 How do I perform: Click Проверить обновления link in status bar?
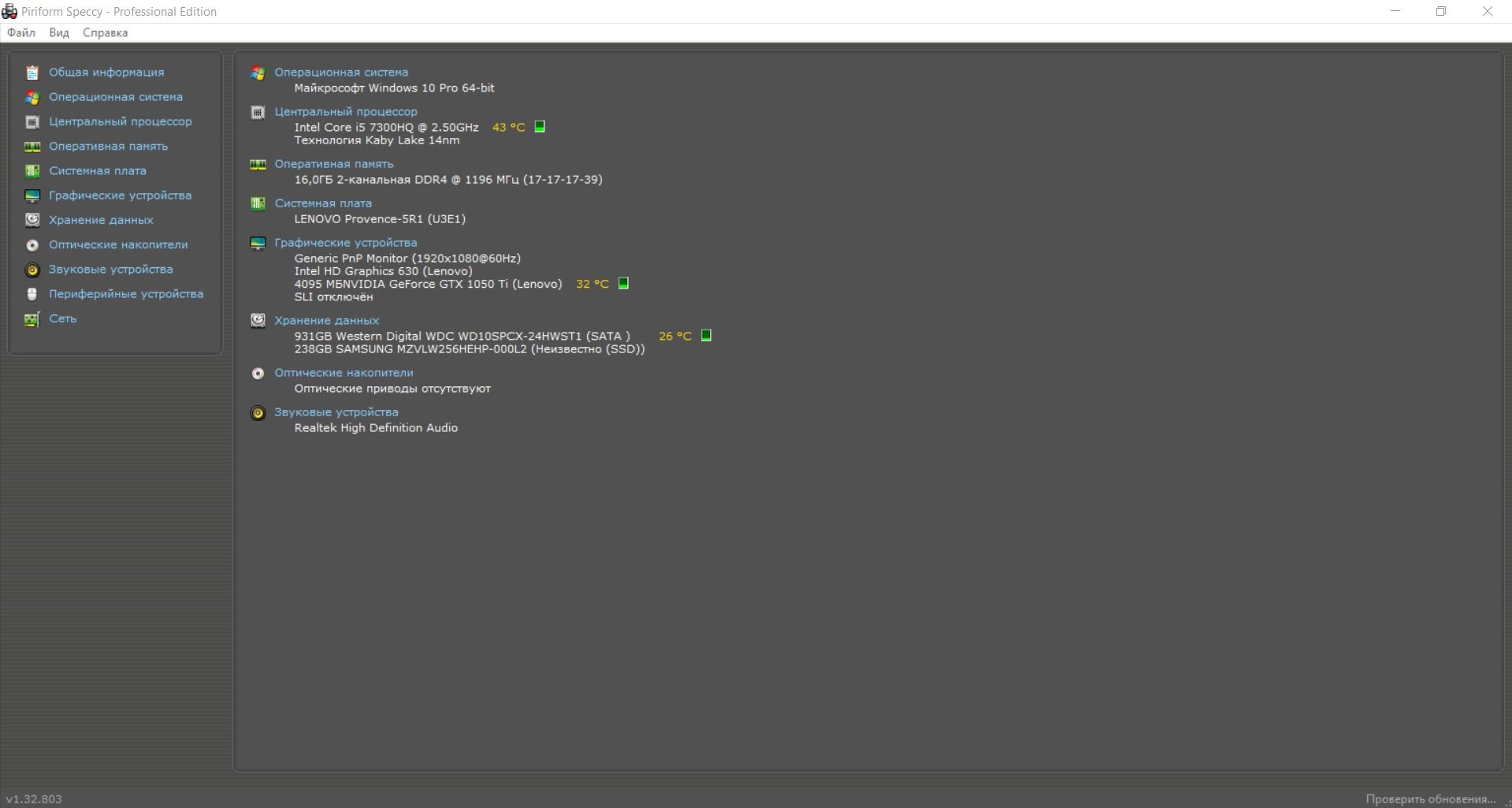1430,799
